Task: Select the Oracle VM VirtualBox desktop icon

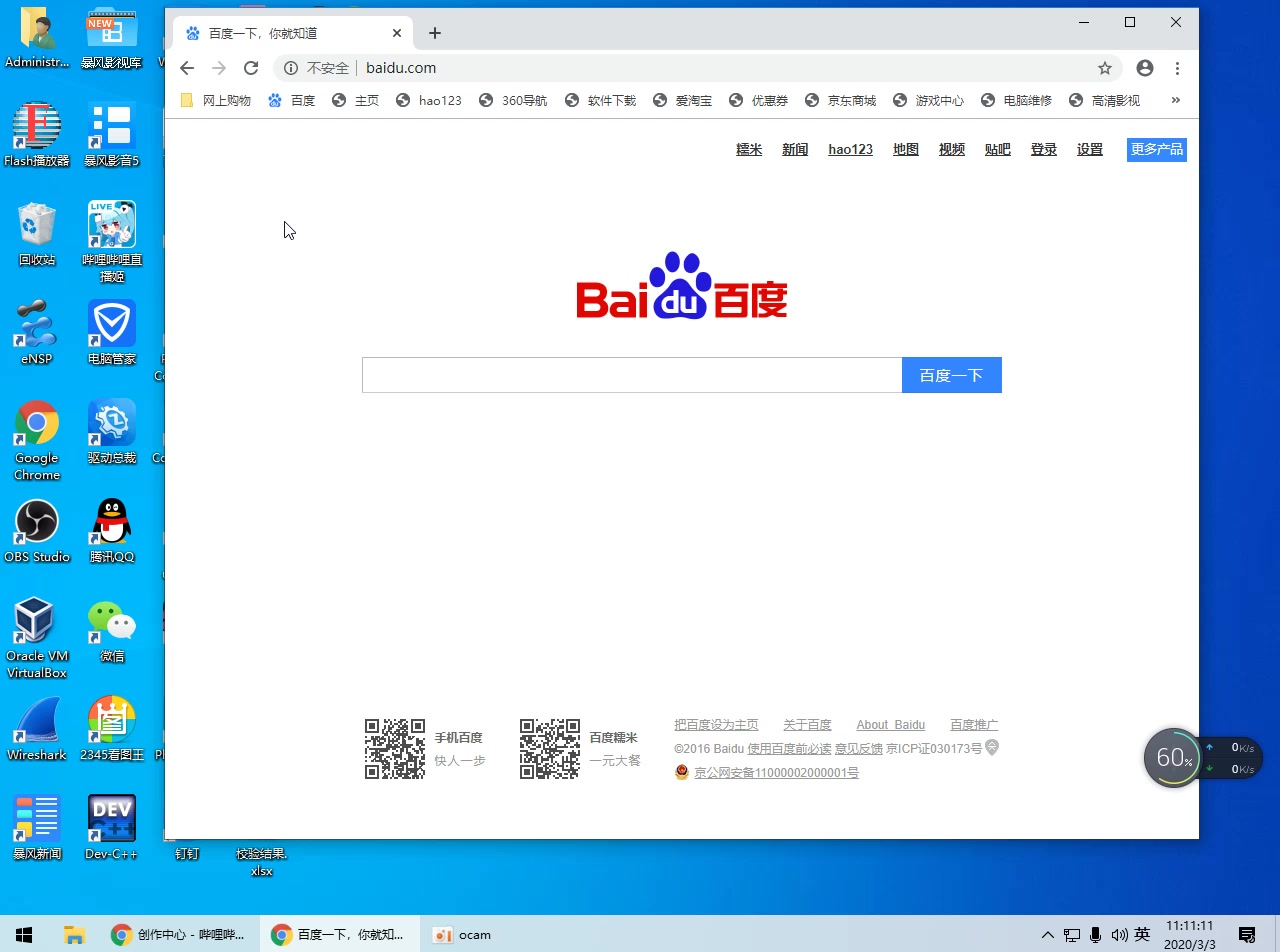Action: coord(37,638)
